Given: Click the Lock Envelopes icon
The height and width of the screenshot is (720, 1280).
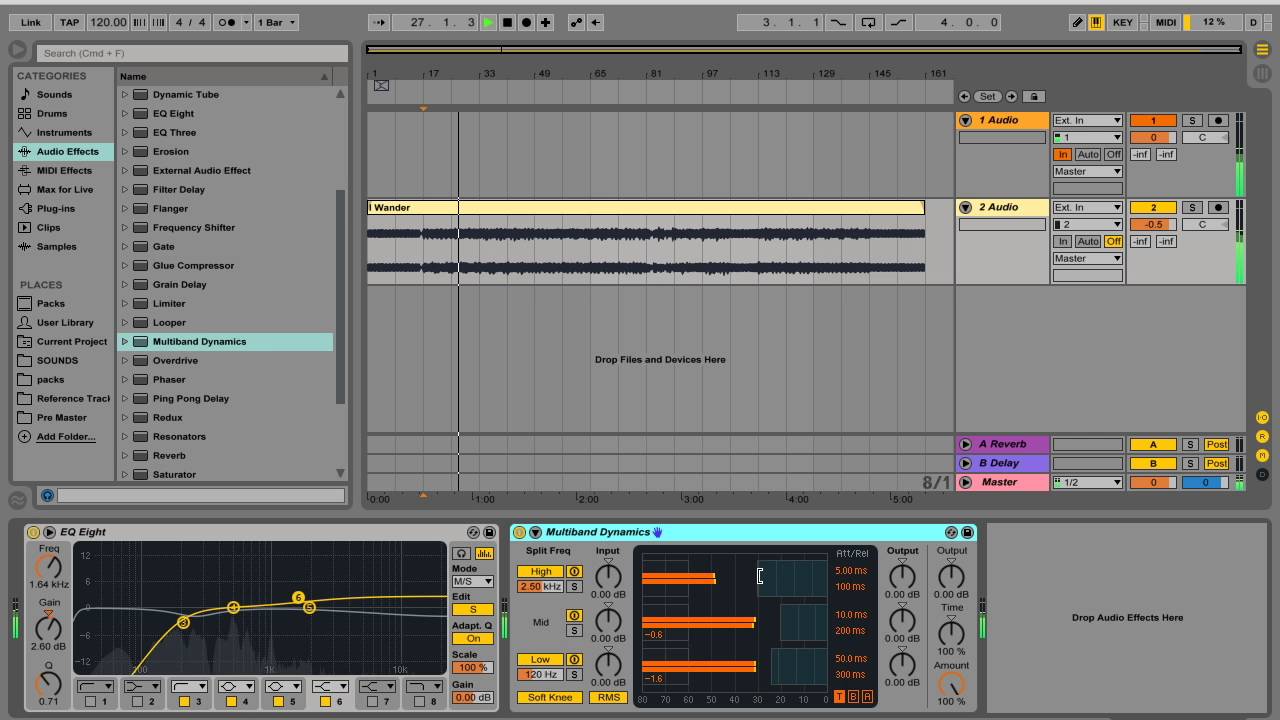Looking at the screenshot, I should click(x=1034, y=96).
